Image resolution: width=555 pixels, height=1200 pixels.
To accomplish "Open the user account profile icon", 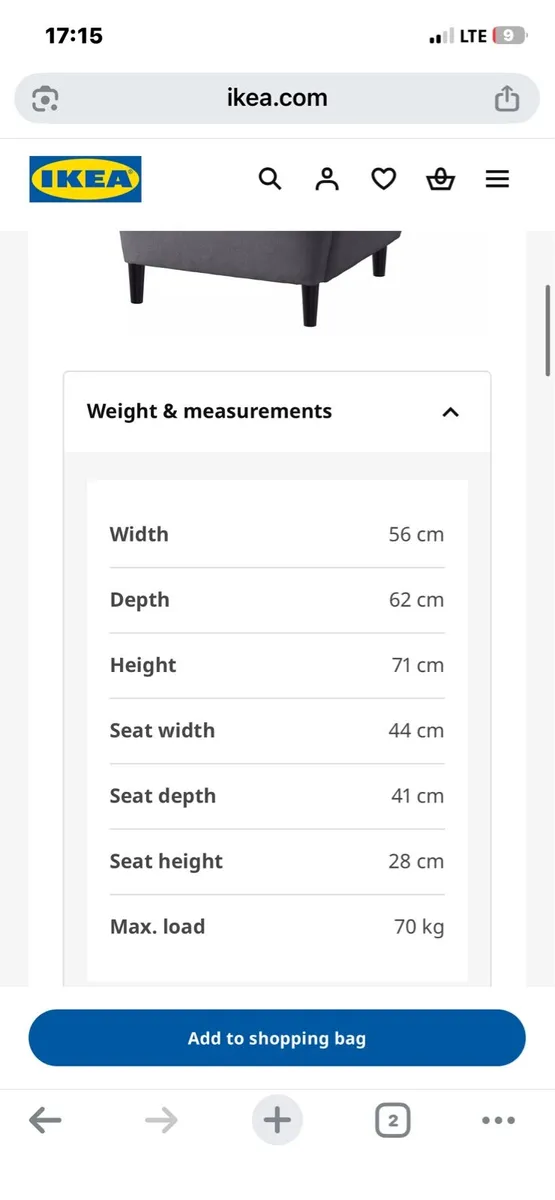I will click(x=327, y=179).
